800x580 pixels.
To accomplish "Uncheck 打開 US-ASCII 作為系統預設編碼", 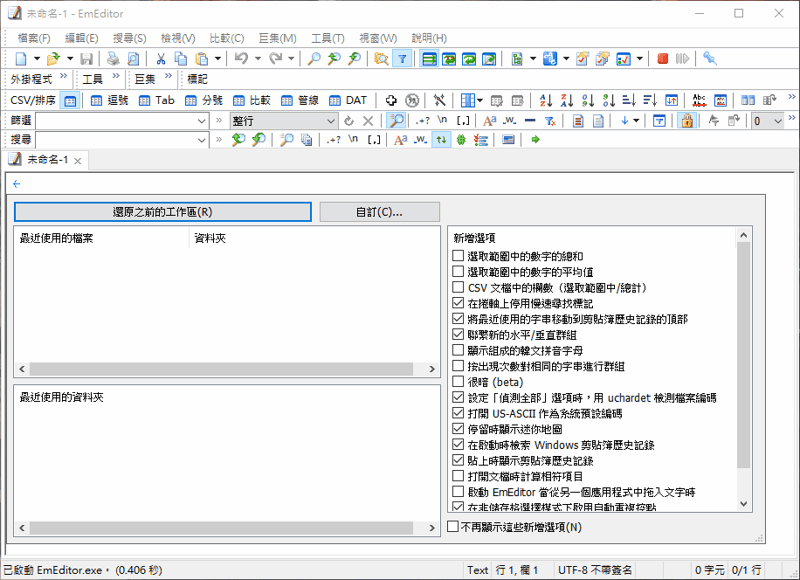I will [458, 413].
